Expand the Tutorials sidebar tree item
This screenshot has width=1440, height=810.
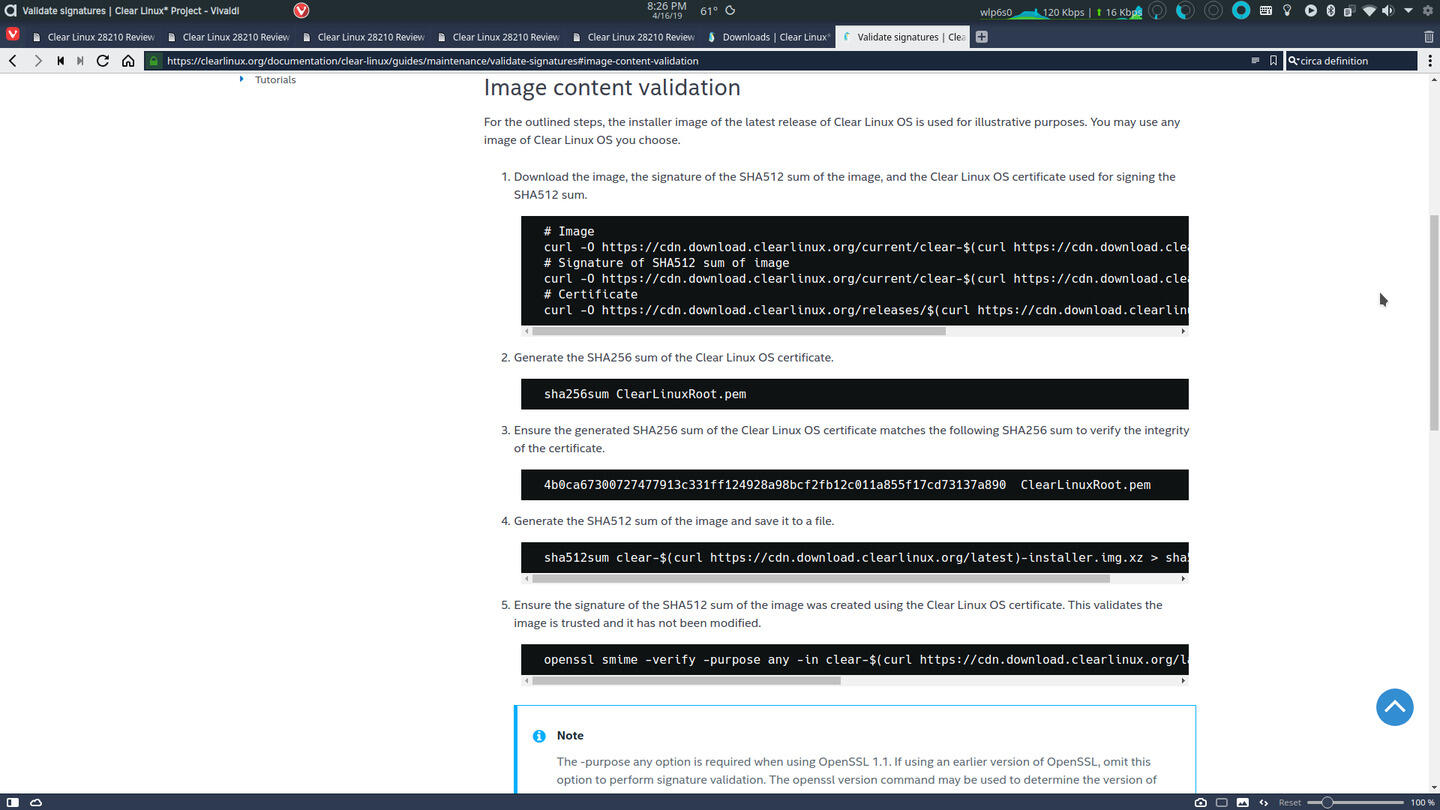click(x=242, y=79)
